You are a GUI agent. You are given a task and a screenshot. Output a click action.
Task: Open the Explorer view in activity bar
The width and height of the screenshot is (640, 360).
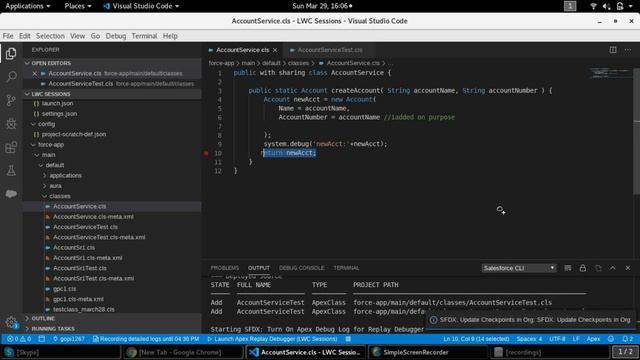11,53
